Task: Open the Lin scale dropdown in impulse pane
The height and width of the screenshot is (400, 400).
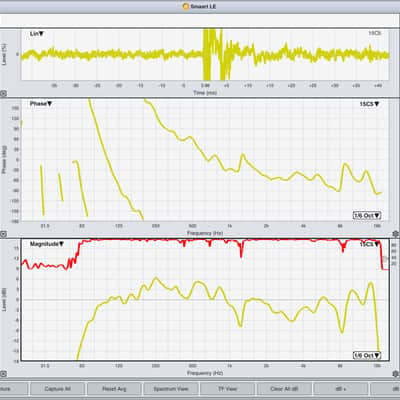Action: point(37,34)
